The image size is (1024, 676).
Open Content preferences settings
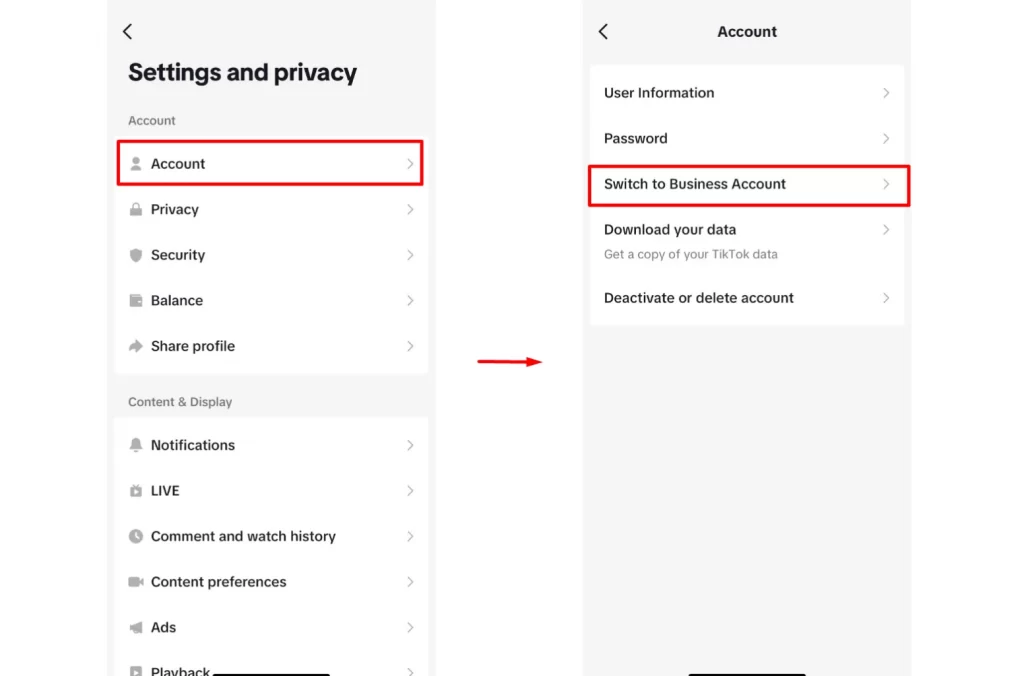pos(218,582)
